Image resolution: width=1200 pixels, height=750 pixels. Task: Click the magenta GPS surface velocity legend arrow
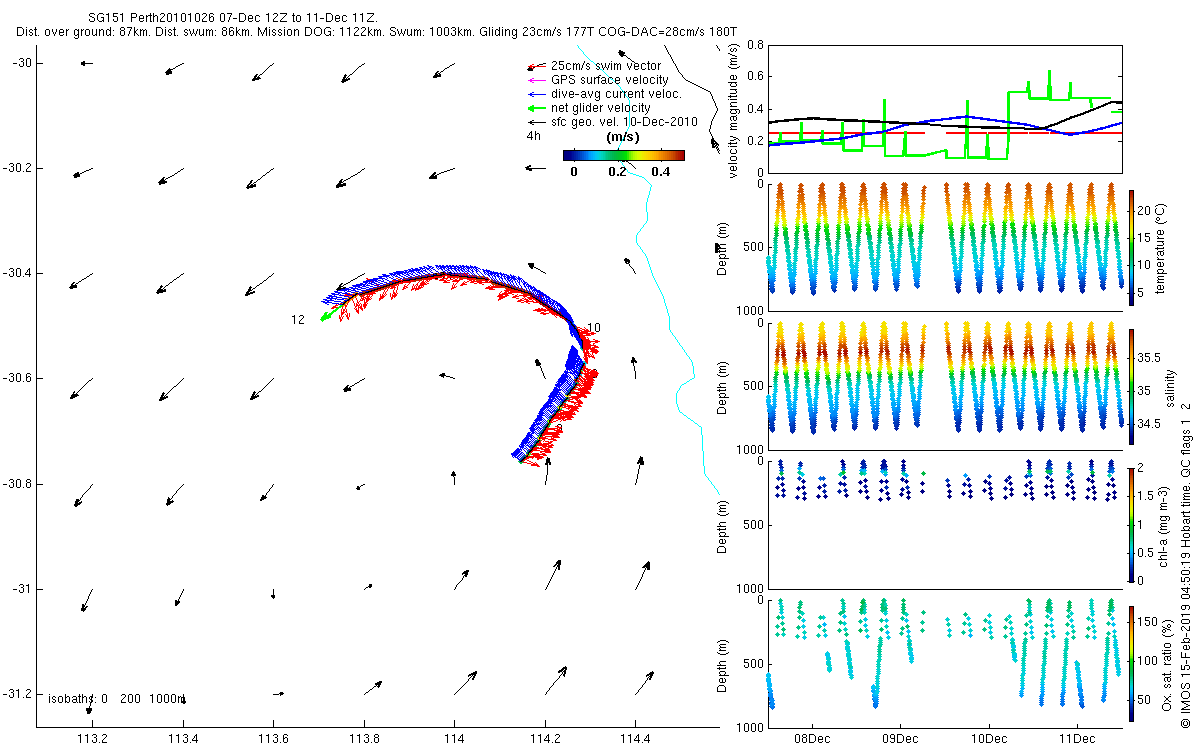pos(533,80)
